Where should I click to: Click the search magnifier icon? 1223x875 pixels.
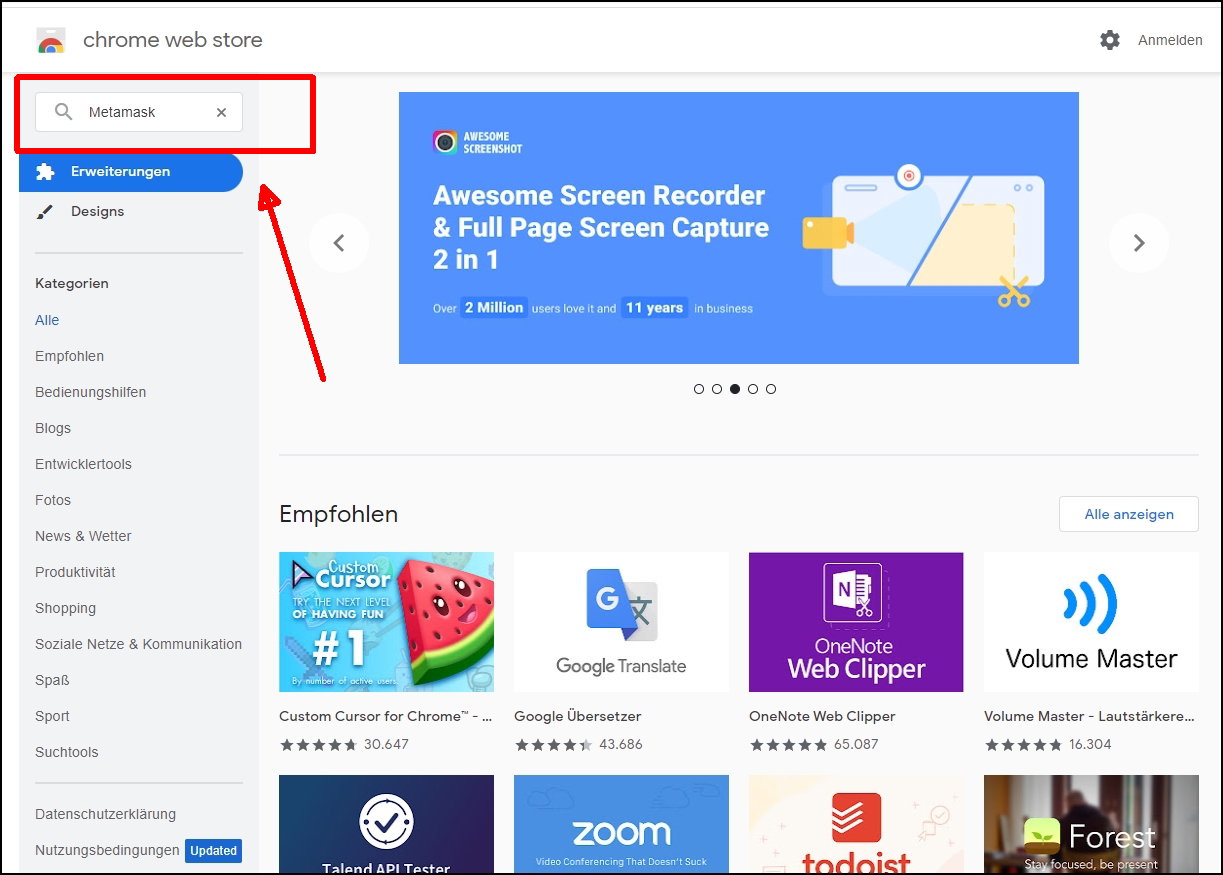(x=63, y=112)
